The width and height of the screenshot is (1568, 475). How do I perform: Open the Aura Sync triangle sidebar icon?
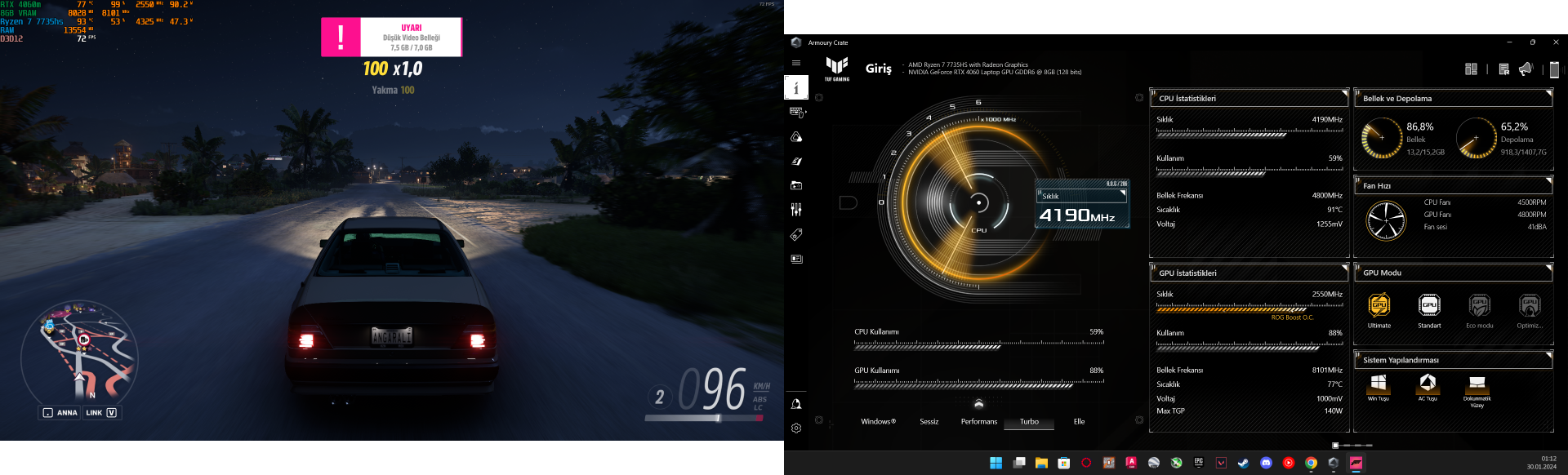(x=796, y=137)
